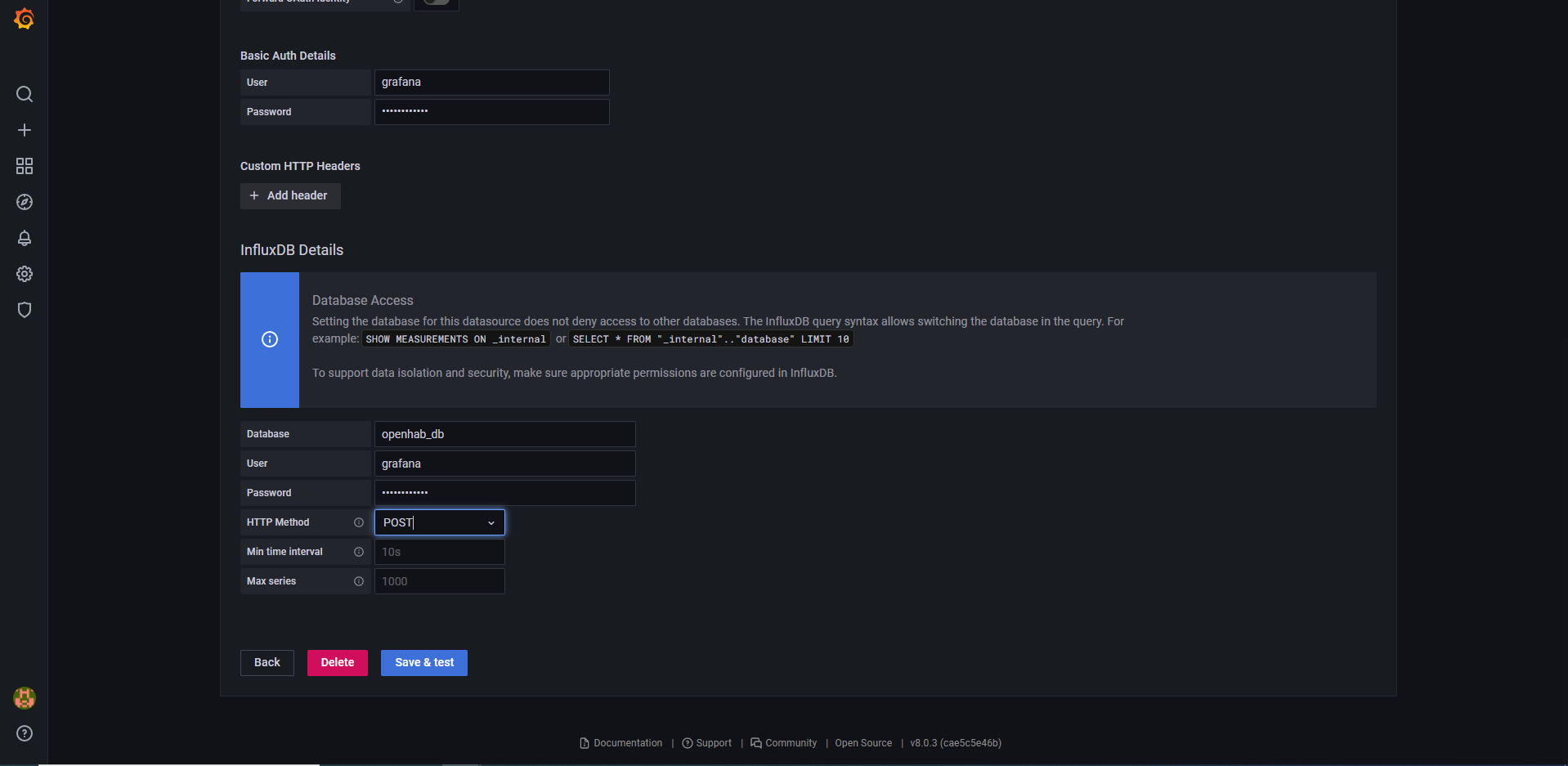Click the Delete button
1568x766 pixels.
(x=338, y=663)
